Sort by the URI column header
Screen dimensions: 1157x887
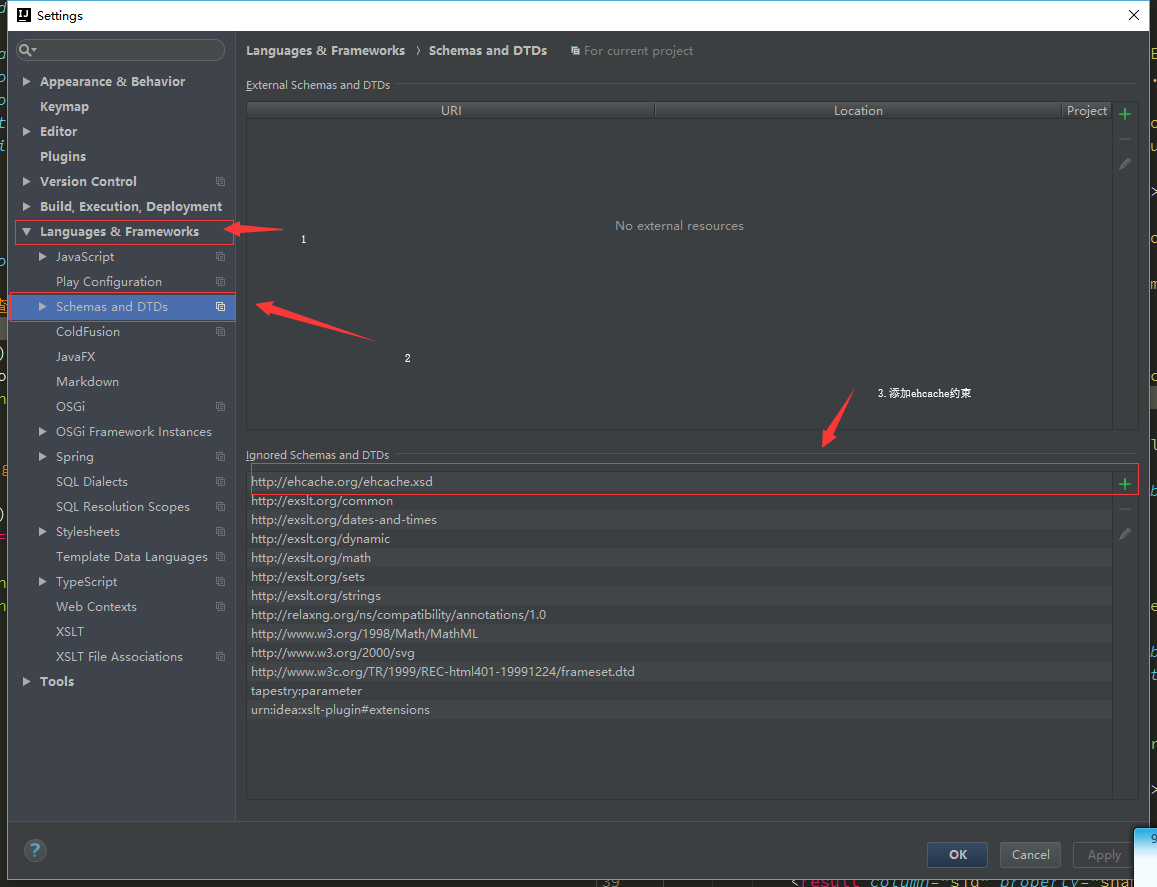click(x=451, y=111)
